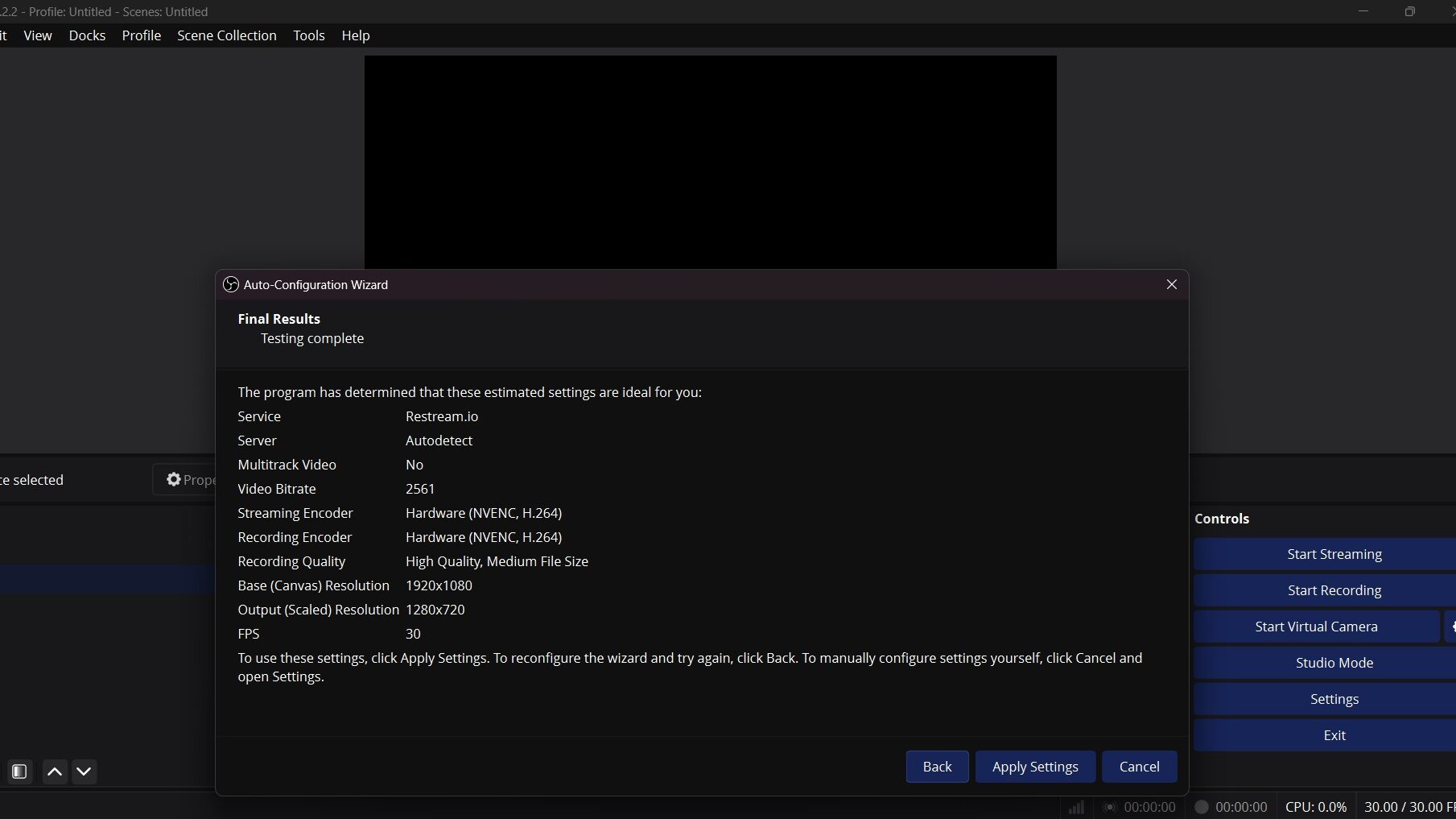Open the View menu

pyautogui.click(x=38, y=35)
